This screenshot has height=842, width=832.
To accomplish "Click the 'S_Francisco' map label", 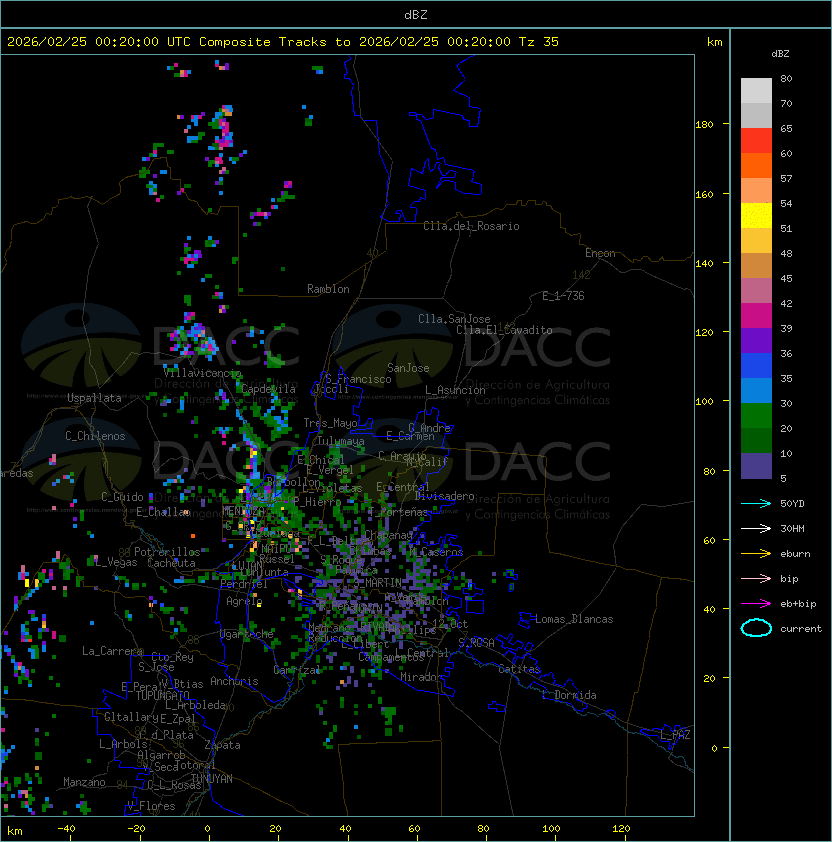I will (x=358, y=379).
